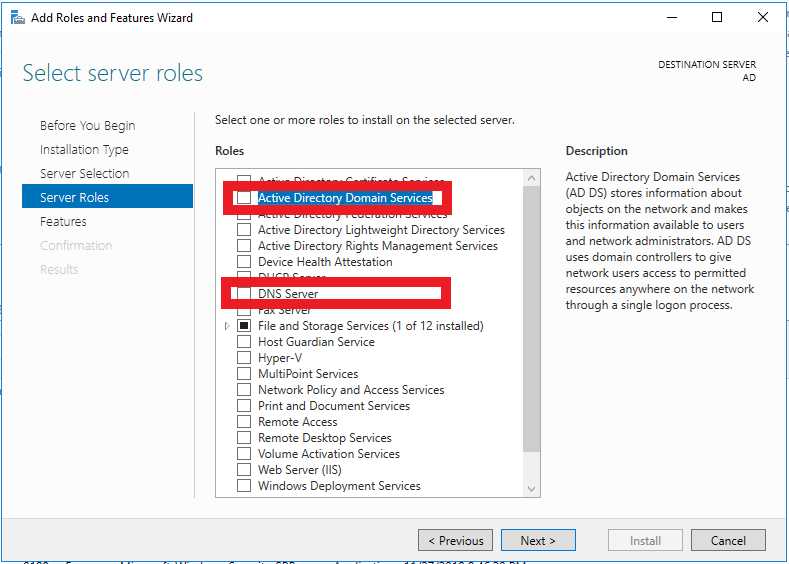Click the roles list scrollbar thumb
Viewport: 789px width, 564px height.
coord(531,319)
